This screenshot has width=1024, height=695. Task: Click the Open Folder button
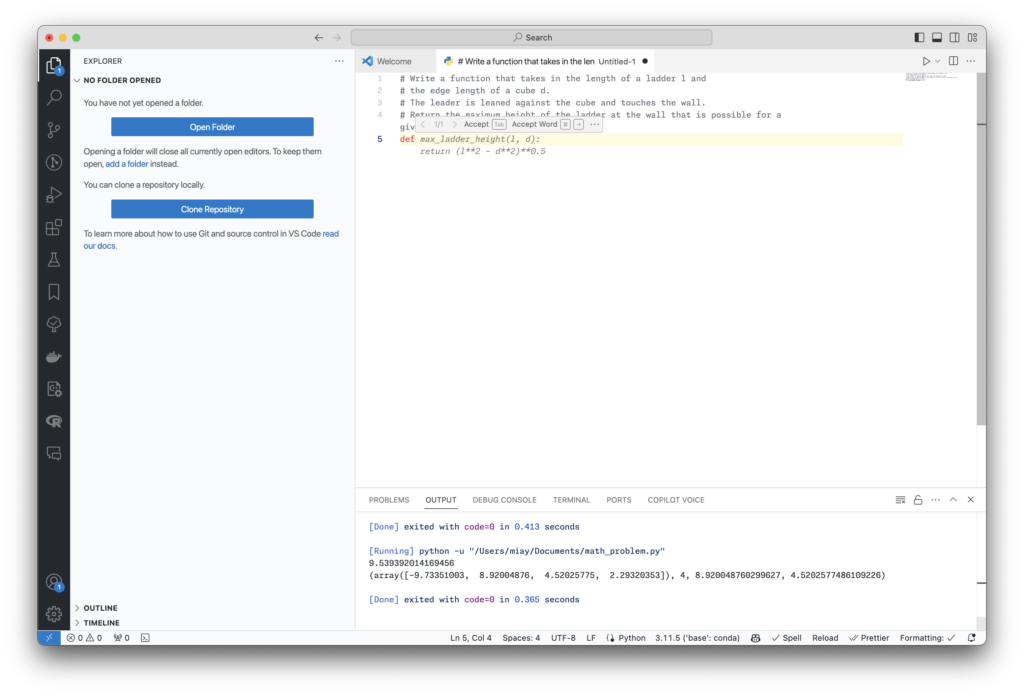click(212, 127)
